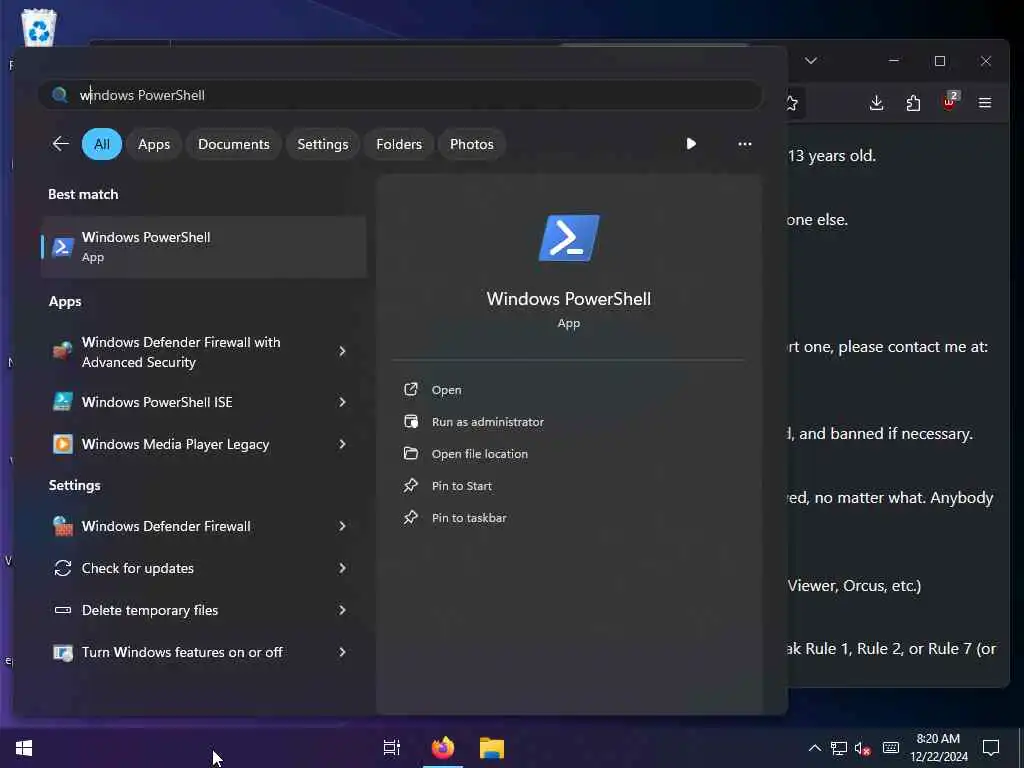
Task: Click the Windows PowerShell ISE icon
Action: click(63, 402)
